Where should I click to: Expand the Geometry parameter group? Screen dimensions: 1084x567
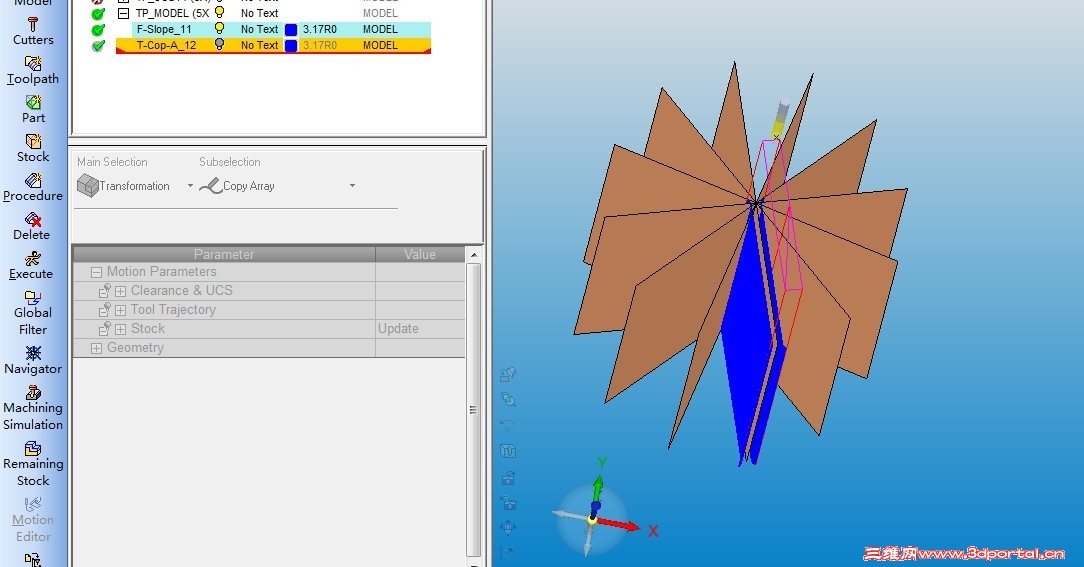point(97,348)
